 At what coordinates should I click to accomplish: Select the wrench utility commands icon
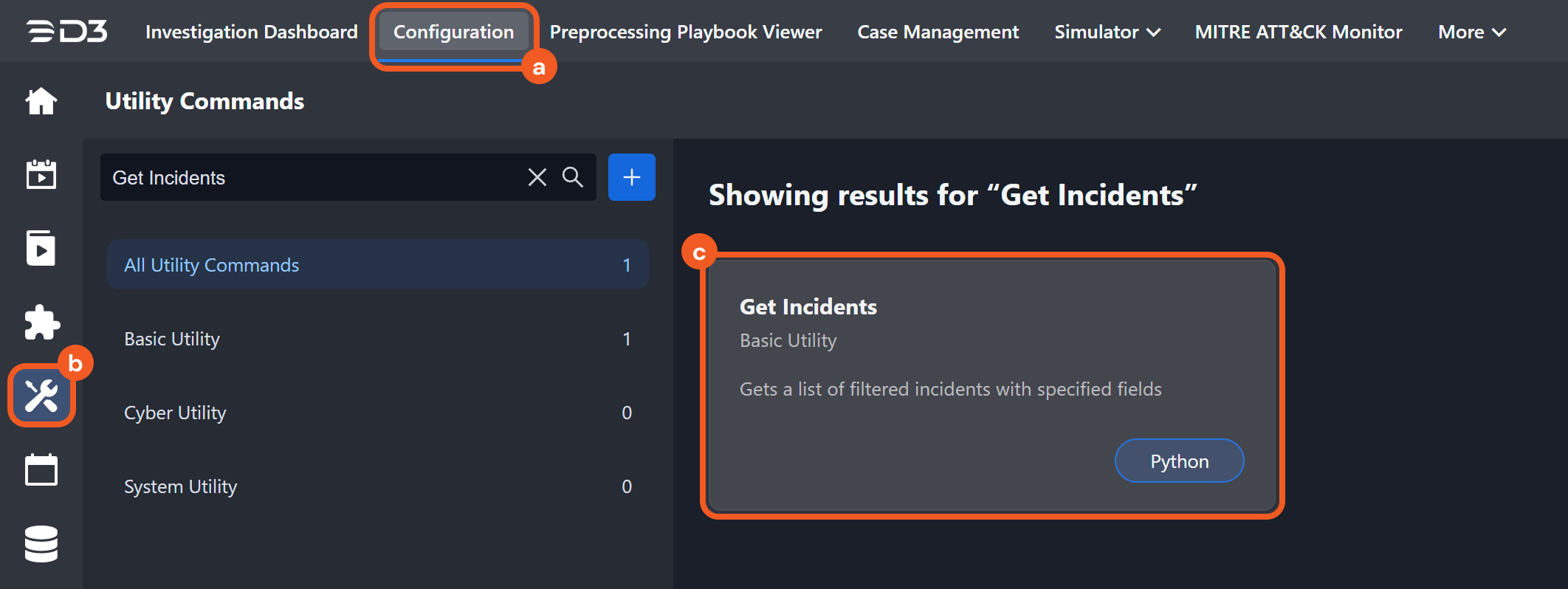click(x=41, y=396)
